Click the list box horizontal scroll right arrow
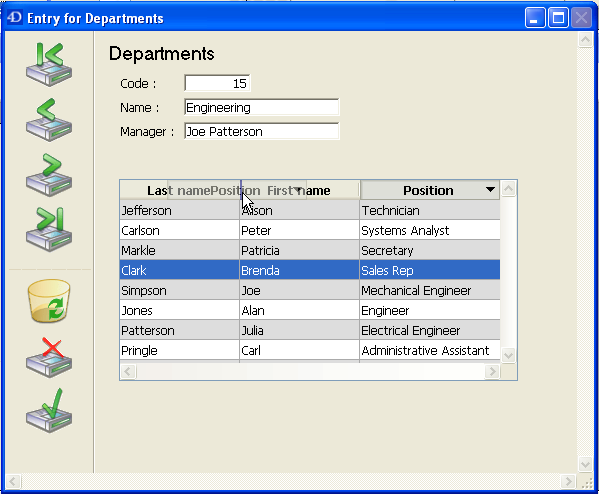This screenshot has height=494, width=599. click(x=492, y=371)
